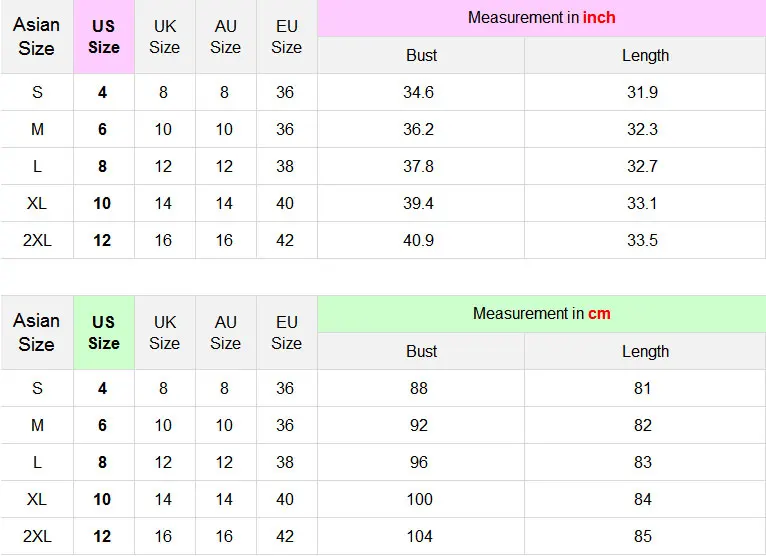Click length value 81 in cm table
Image resolution: width=766 pixels, height=556 pixels.
pos(642,388)
